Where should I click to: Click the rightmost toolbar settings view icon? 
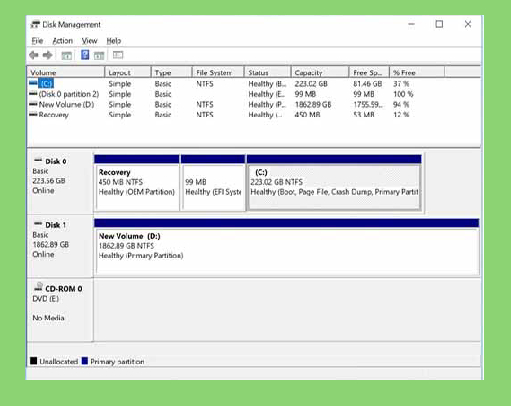[x=118, y=55]
